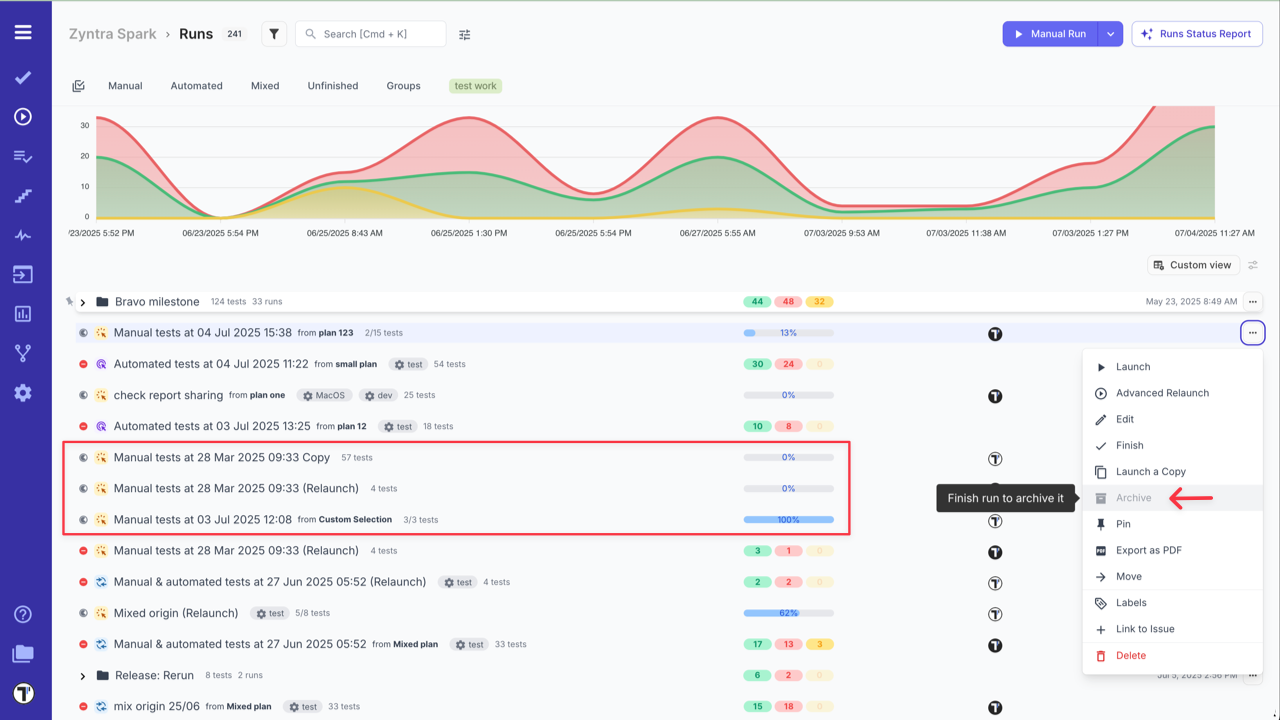Switch to the Automated tab
The height and width of the screenshot is (720, 1280).
point(196,86)
